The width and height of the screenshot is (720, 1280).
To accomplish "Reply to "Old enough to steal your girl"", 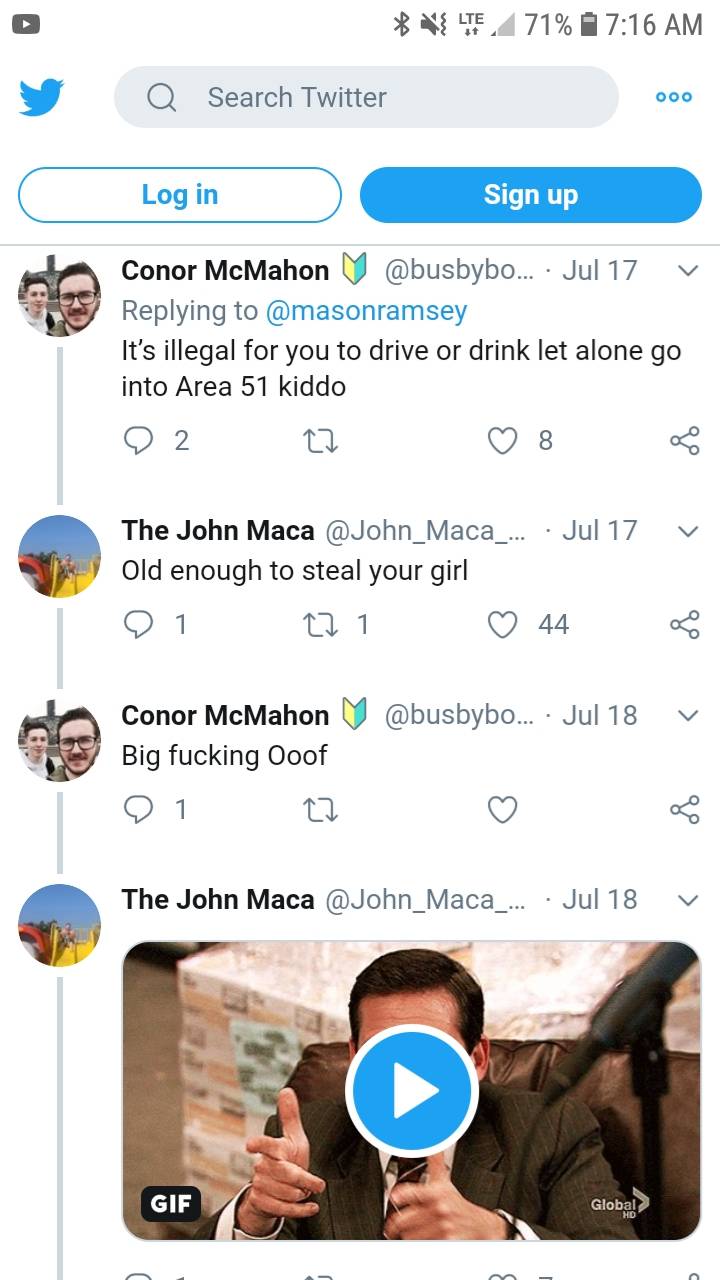I will click(x=137, y=625).
